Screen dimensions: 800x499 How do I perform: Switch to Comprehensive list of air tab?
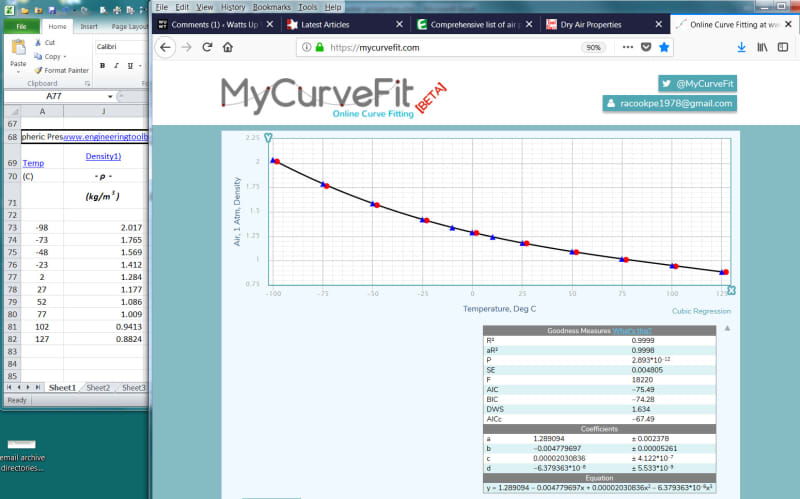(474, 24)
